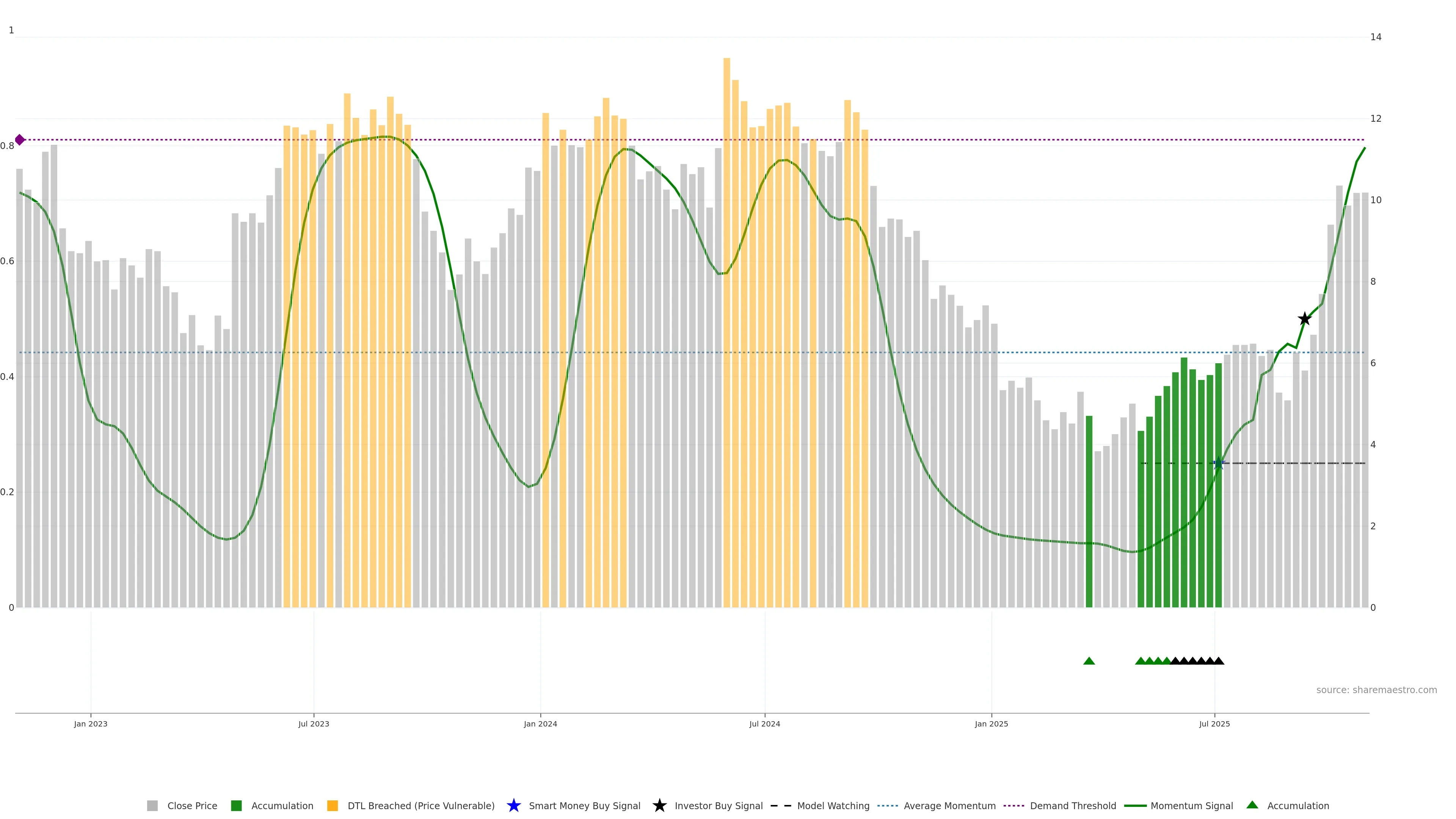This screenshot has width=1456, height=819.
Task: Click the isolated green triangle before Jul 2025
Action: tap(1089, 661)
